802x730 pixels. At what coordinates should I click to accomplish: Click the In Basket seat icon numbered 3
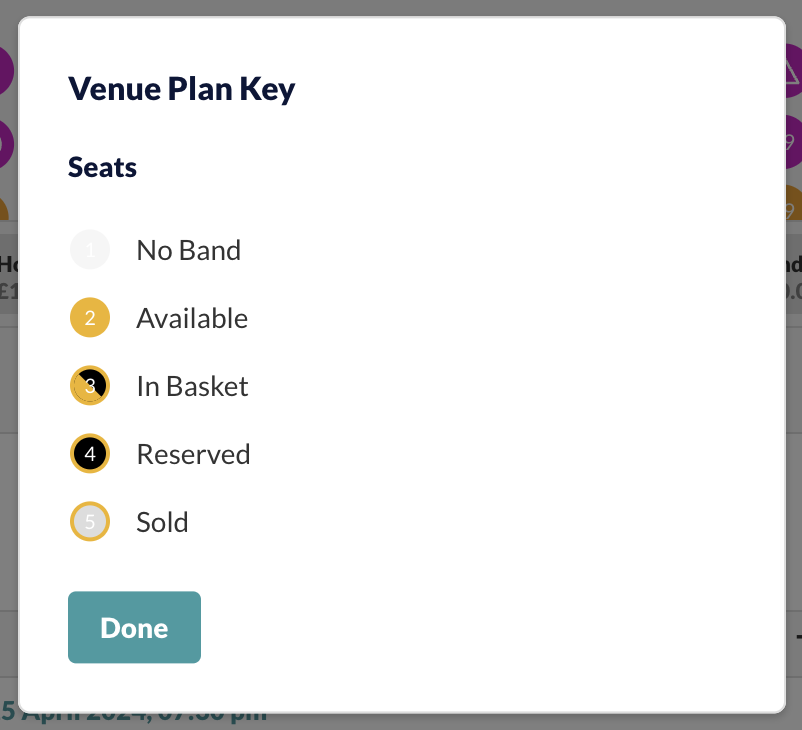[90, 386]
